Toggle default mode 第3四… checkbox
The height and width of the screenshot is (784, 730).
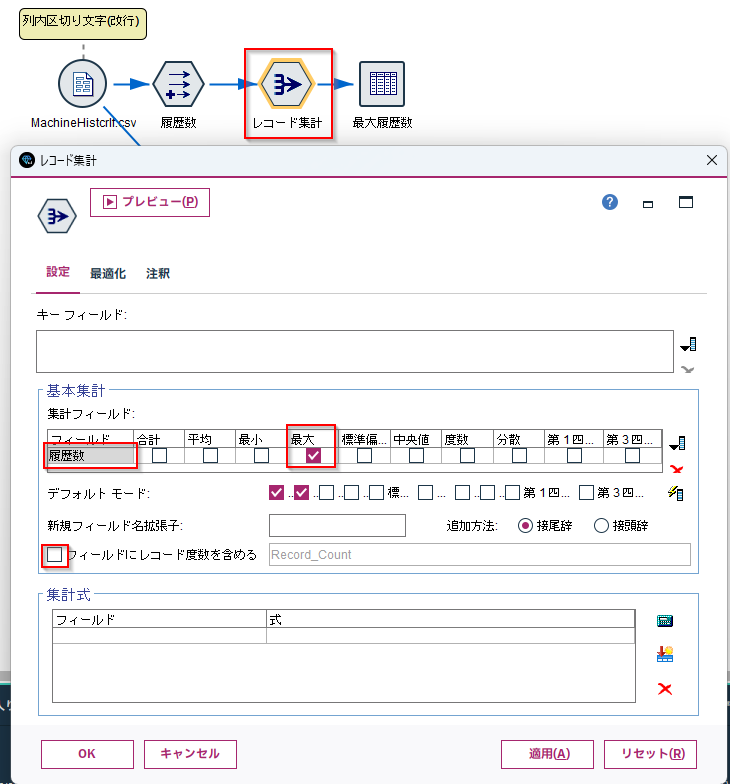586,492
